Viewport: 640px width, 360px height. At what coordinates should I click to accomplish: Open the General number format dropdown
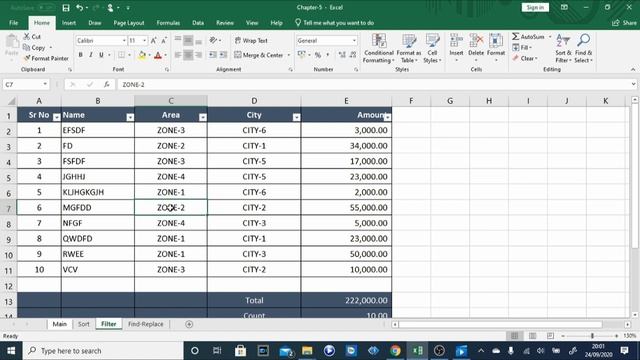click(x=354, y=40)
